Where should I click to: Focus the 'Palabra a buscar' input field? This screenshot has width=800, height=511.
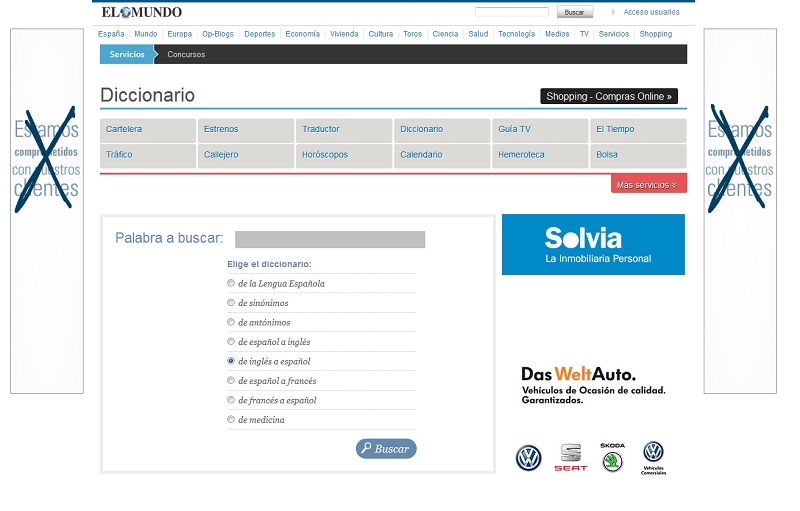pos(329,239)
